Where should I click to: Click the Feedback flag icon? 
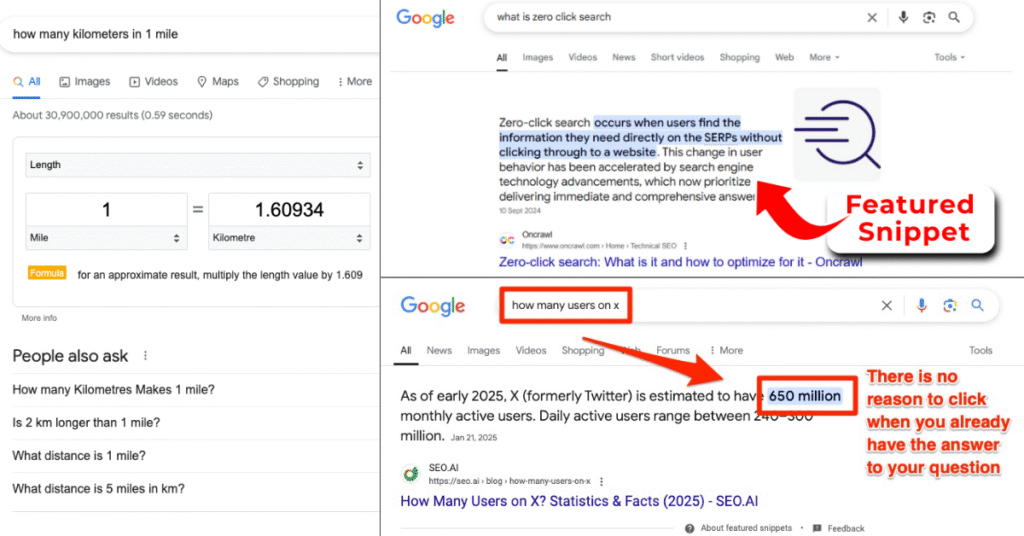click(x=817, y=528)
